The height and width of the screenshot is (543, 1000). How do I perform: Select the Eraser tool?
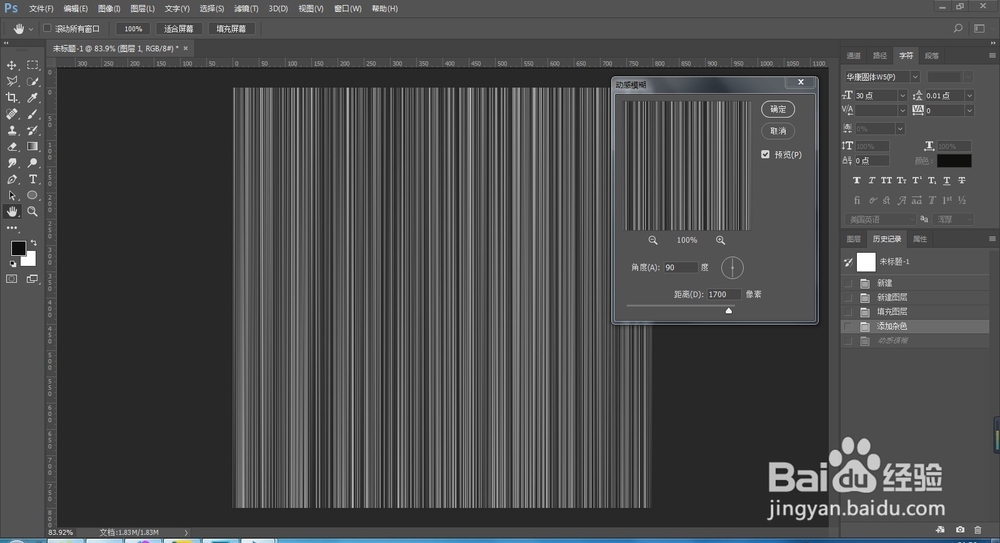click(x=11, y=147)
